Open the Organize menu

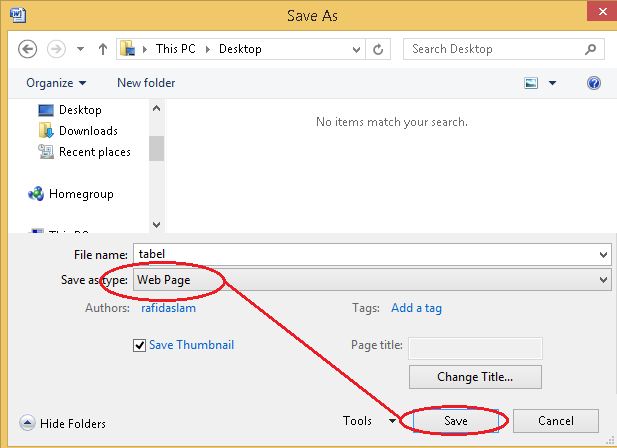[x=56, y=83]
